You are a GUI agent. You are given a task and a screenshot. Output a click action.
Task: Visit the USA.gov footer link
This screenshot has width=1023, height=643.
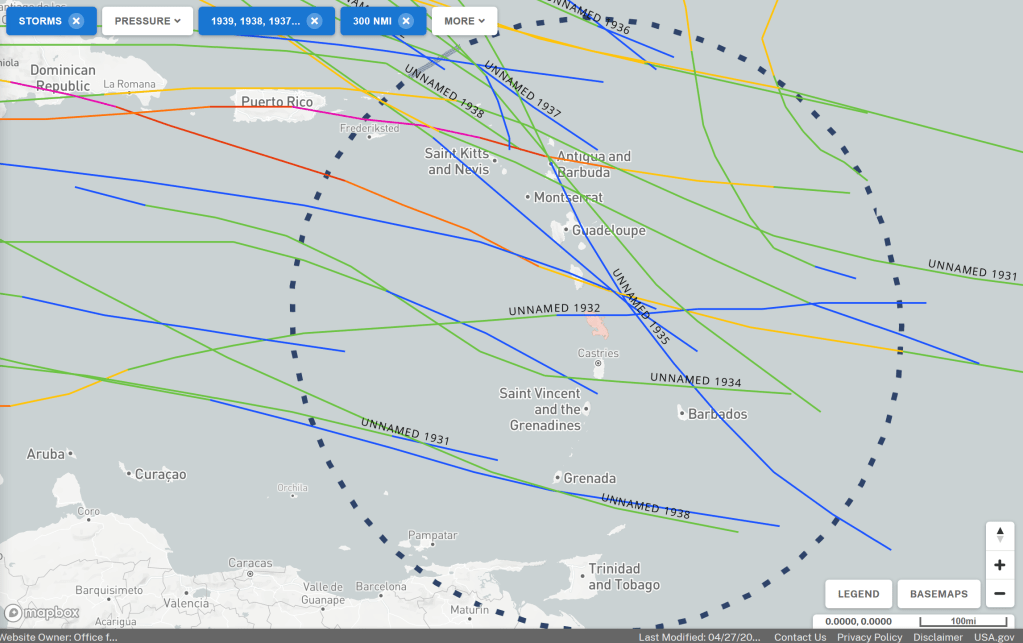click(x=994, y=637)
